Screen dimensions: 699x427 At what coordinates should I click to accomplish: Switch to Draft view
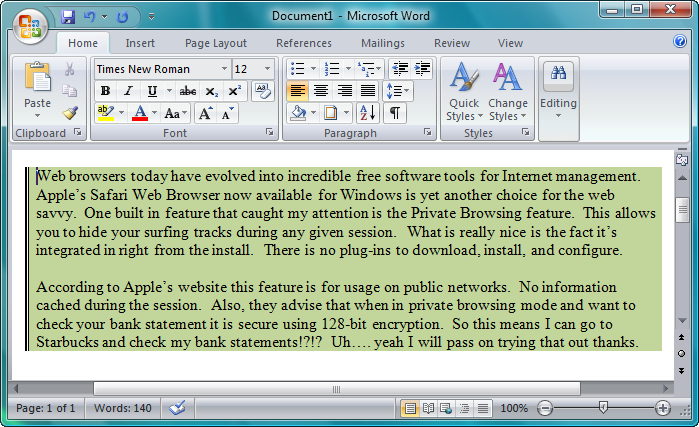click(482, 408)
